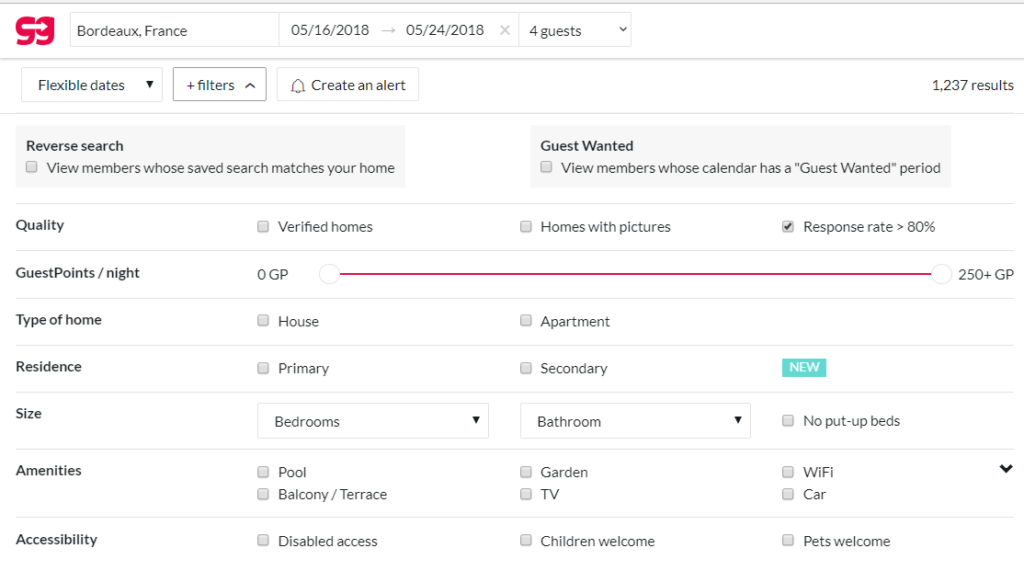The image size is (1024, 571).
Task: Uncheck Response rate > 80% filter
Action: coord(788,227)
